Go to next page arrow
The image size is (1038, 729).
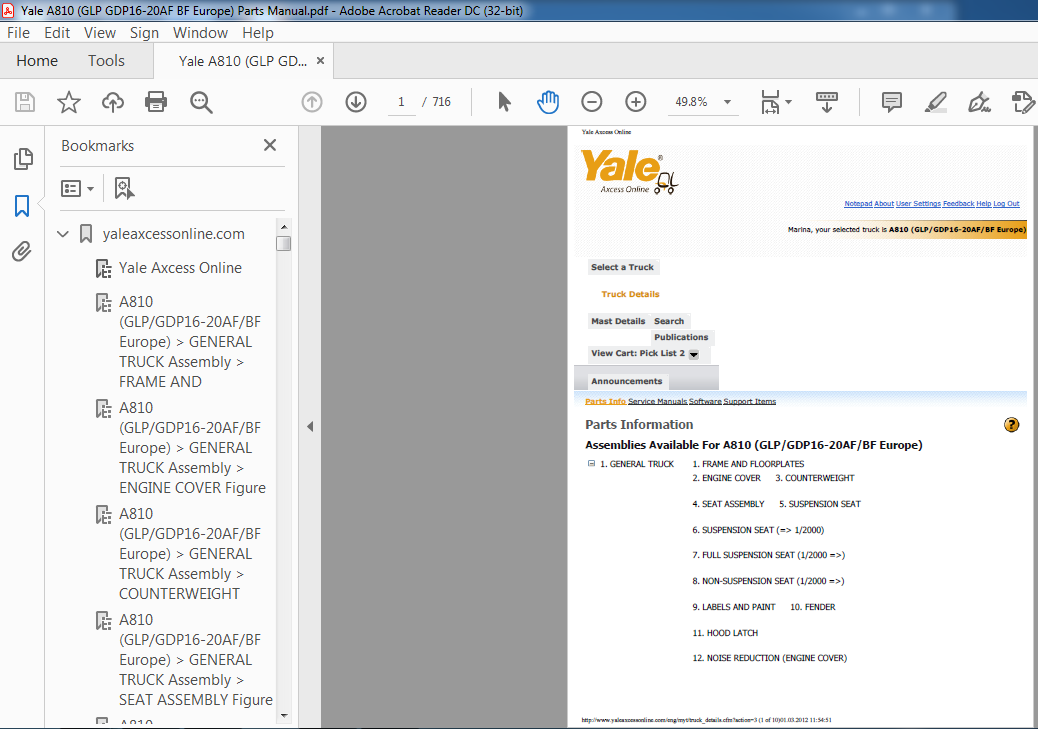pos(356,102)
